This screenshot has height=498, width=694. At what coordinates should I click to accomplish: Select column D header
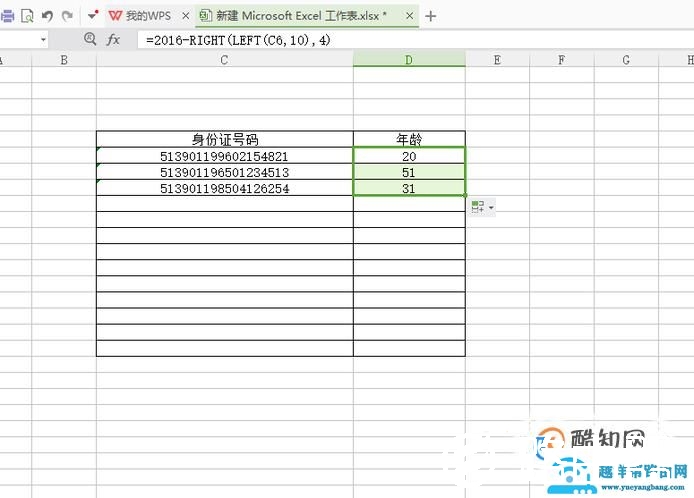pos(409,60)
